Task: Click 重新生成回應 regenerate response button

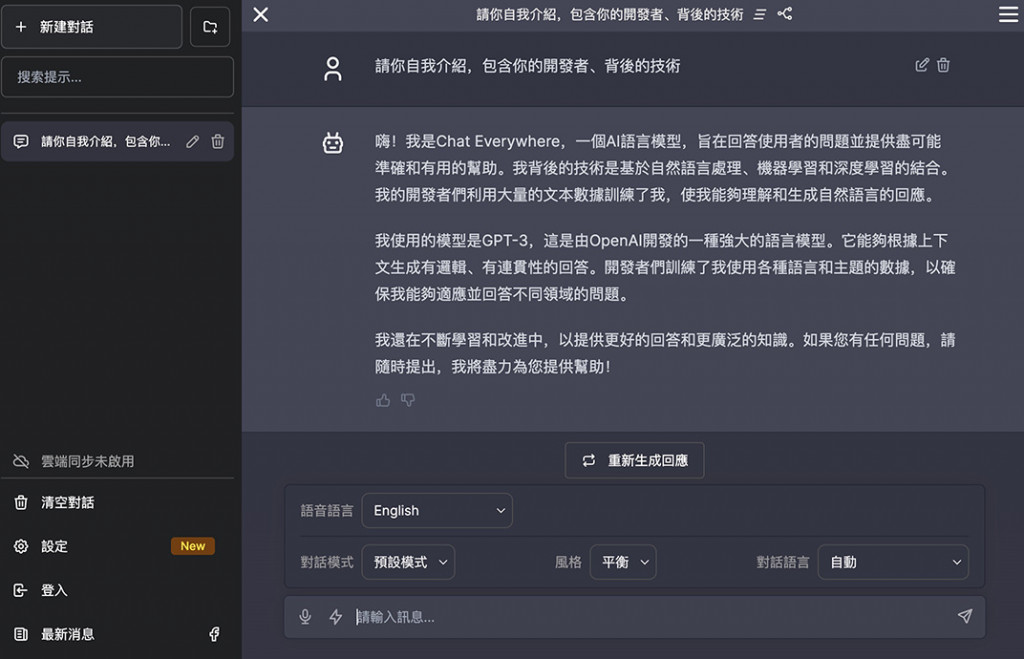Action: [634, 460]
